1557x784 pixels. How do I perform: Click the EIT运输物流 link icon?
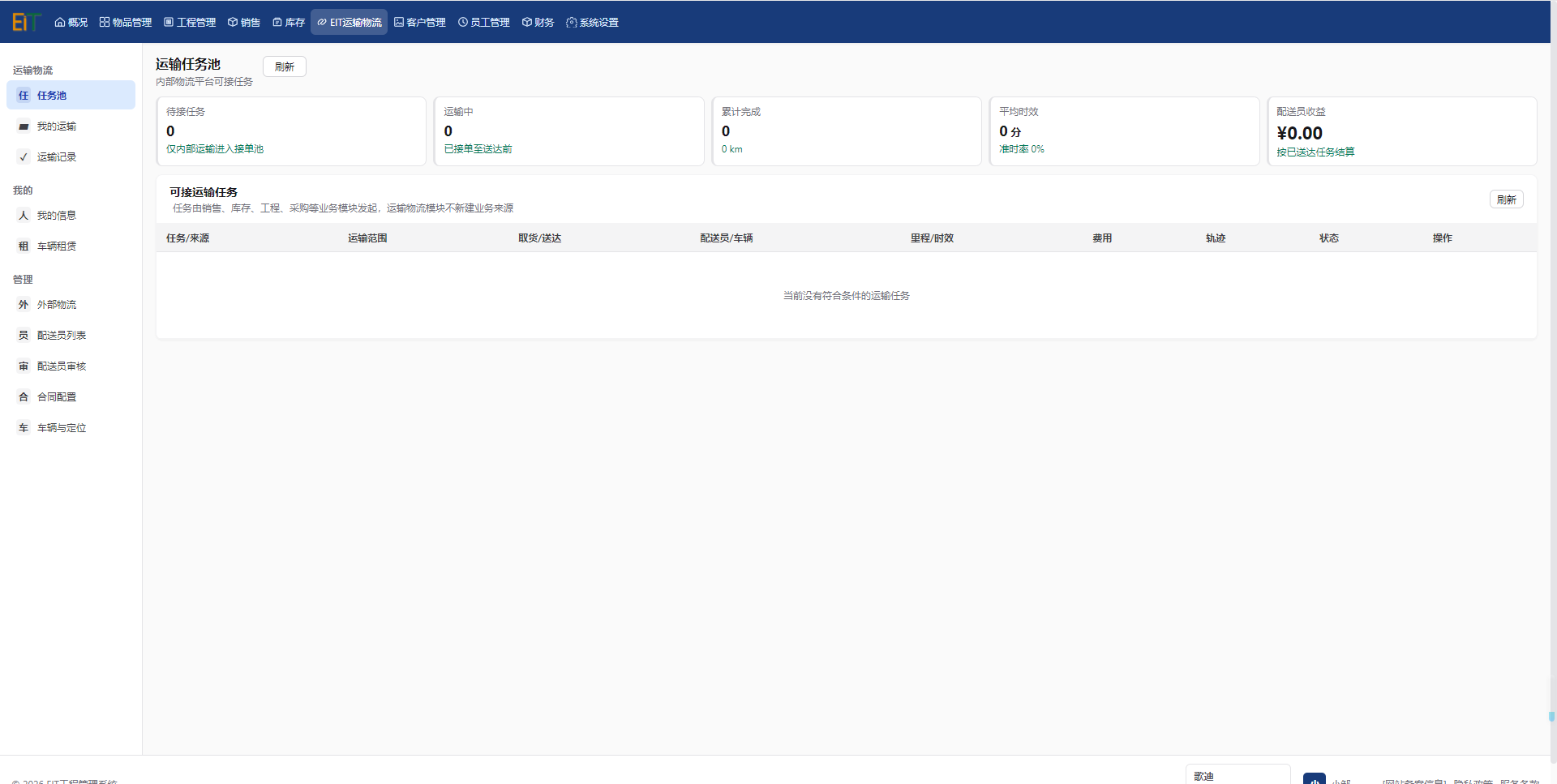[x=322, y=22]
